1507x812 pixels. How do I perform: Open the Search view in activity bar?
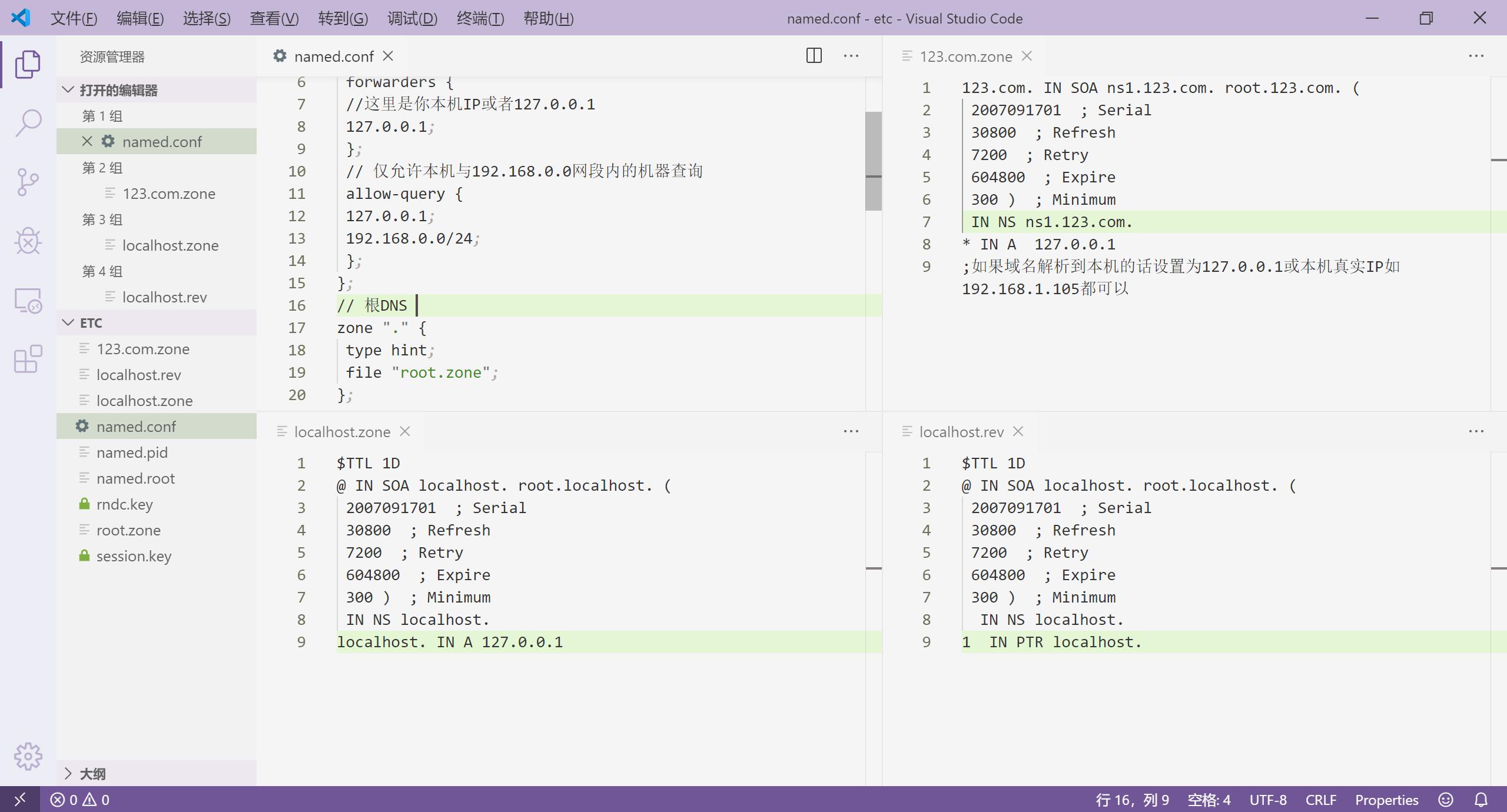28,123
